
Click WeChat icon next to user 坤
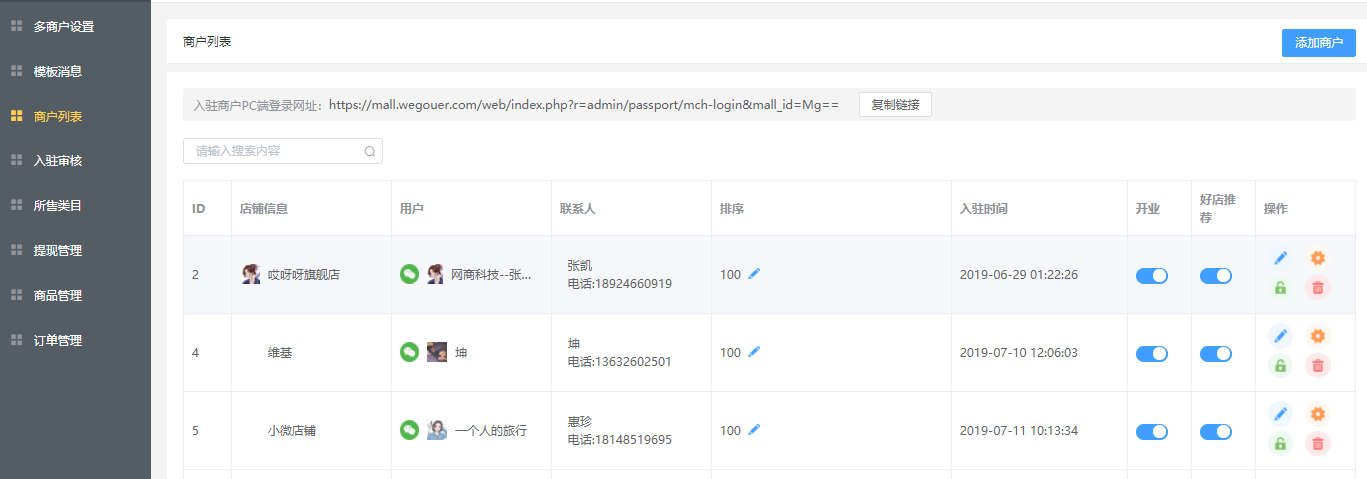pos(409,352)
